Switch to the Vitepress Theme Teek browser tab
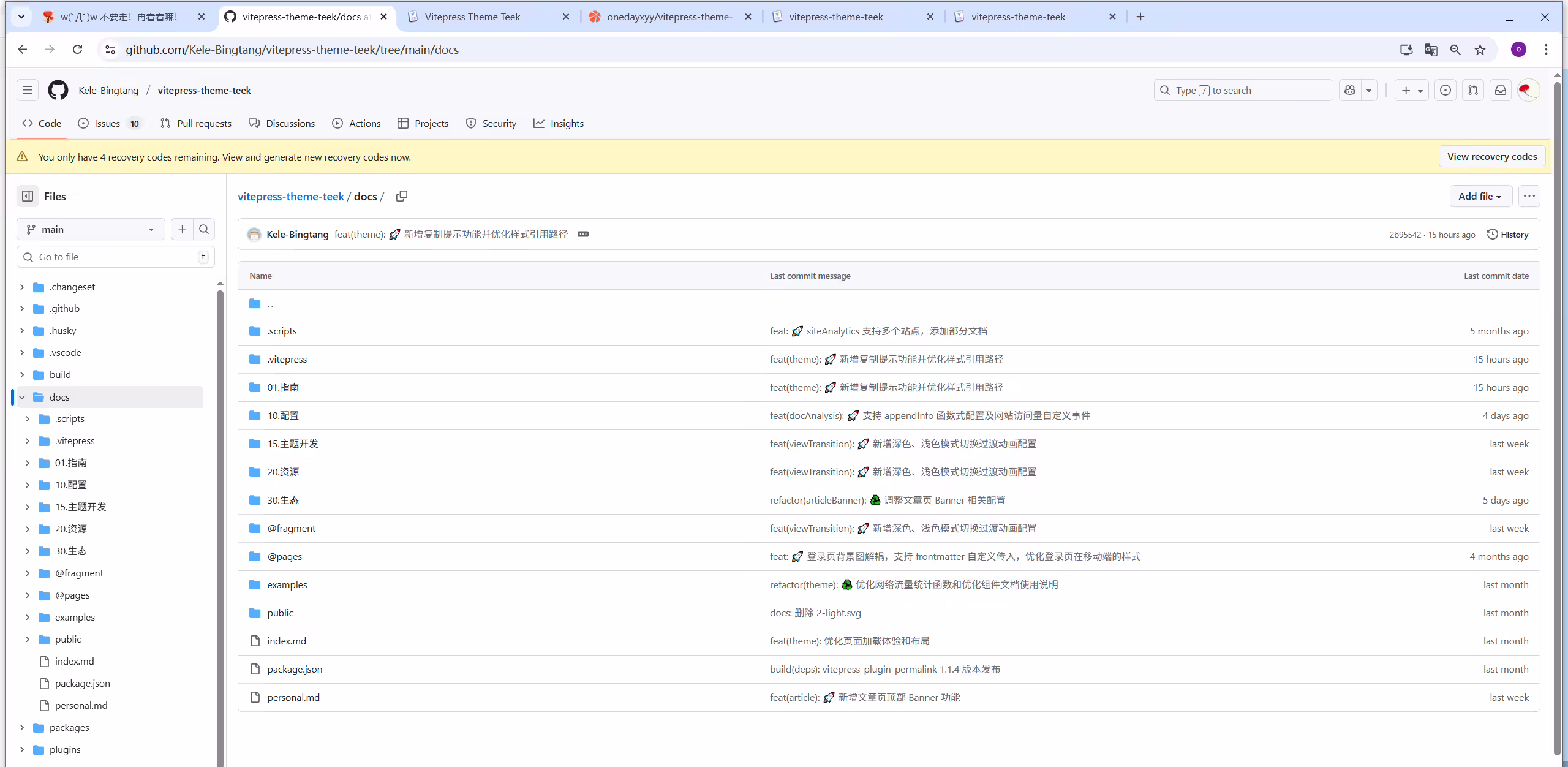The height and width of the screenshot is (767, 1568). [x=488, y=17]
